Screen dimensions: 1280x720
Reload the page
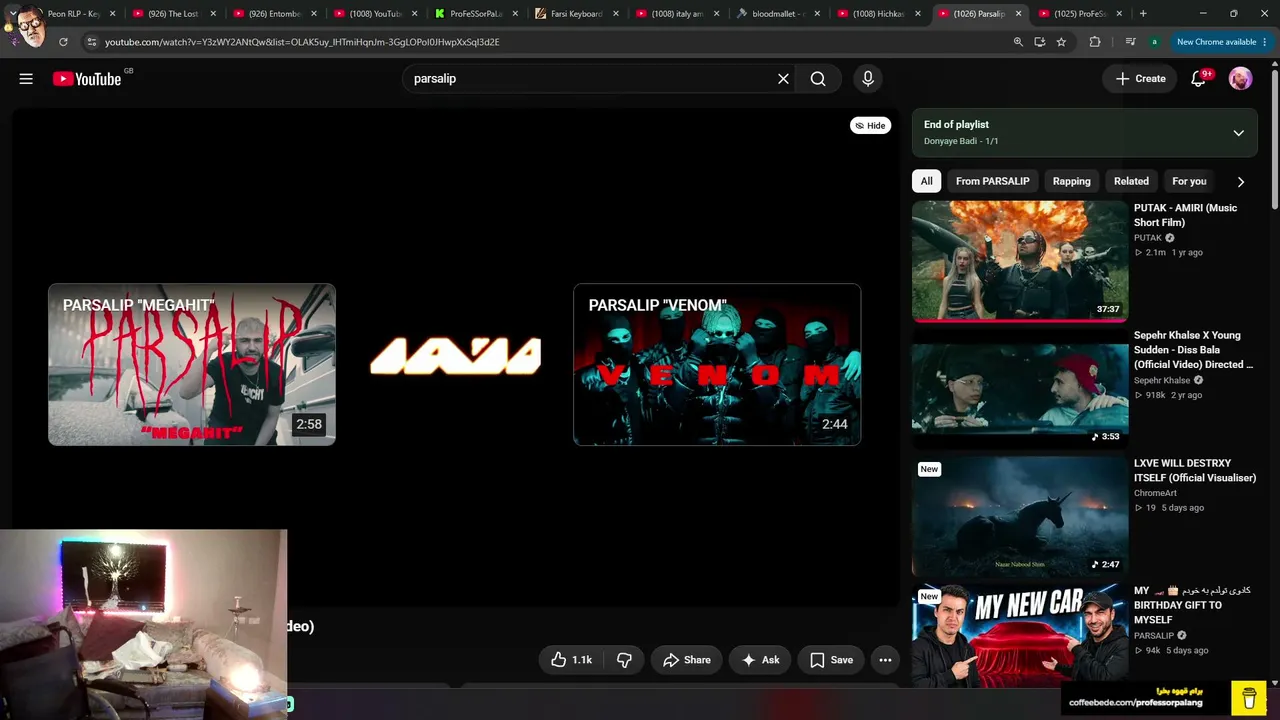click(63, 42)
